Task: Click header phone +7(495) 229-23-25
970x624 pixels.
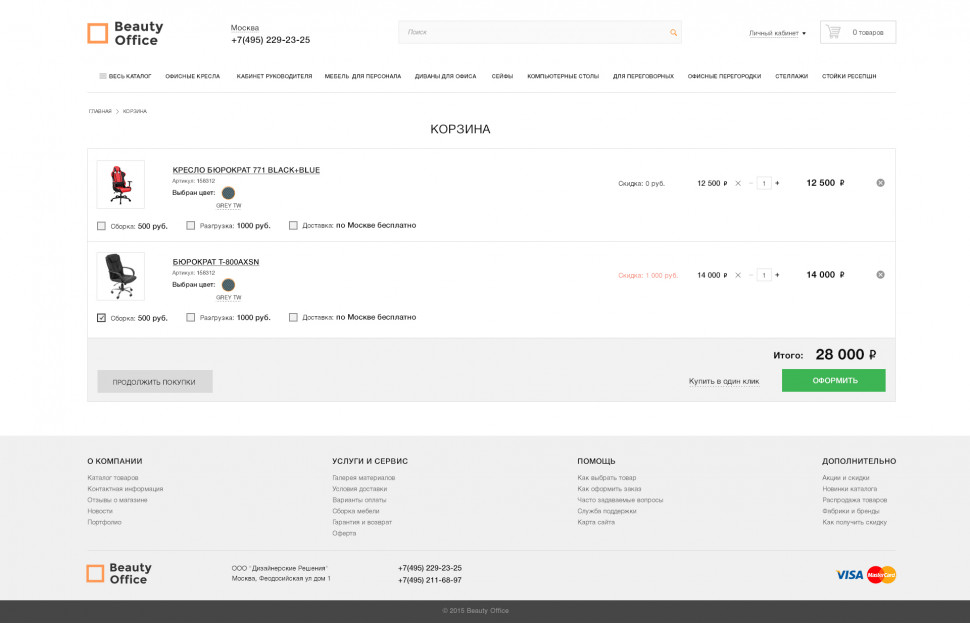Action: point(270,40)
